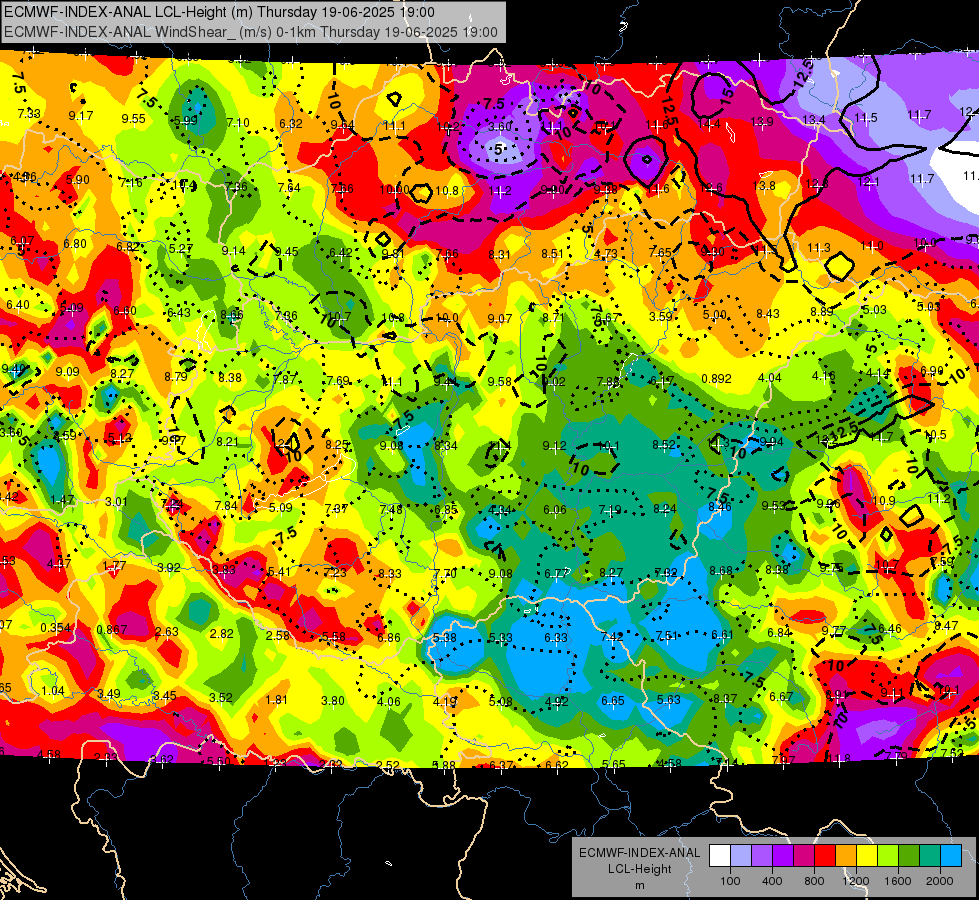Screen dimensions: 979x900
Task: Click the unit label m in the legend
Action: pyautogui.click(x=639, y=885)
